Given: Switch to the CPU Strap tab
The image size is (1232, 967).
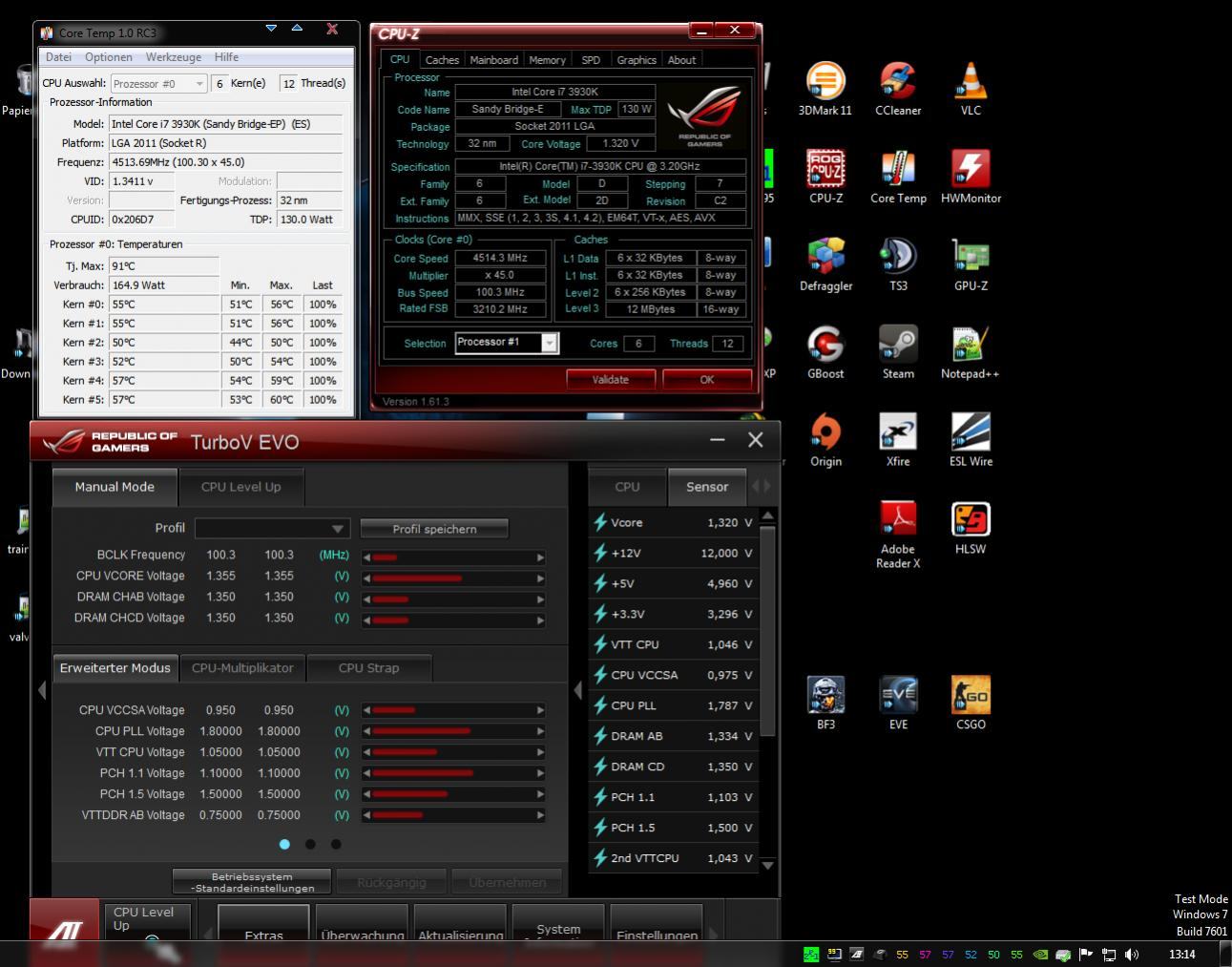Looking at the screenshot, I should (x=369, y=668).
